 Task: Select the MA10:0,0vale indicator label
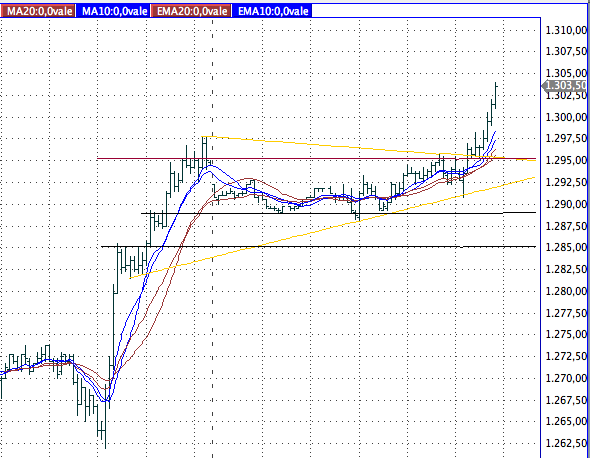click(x=113, y=11)
